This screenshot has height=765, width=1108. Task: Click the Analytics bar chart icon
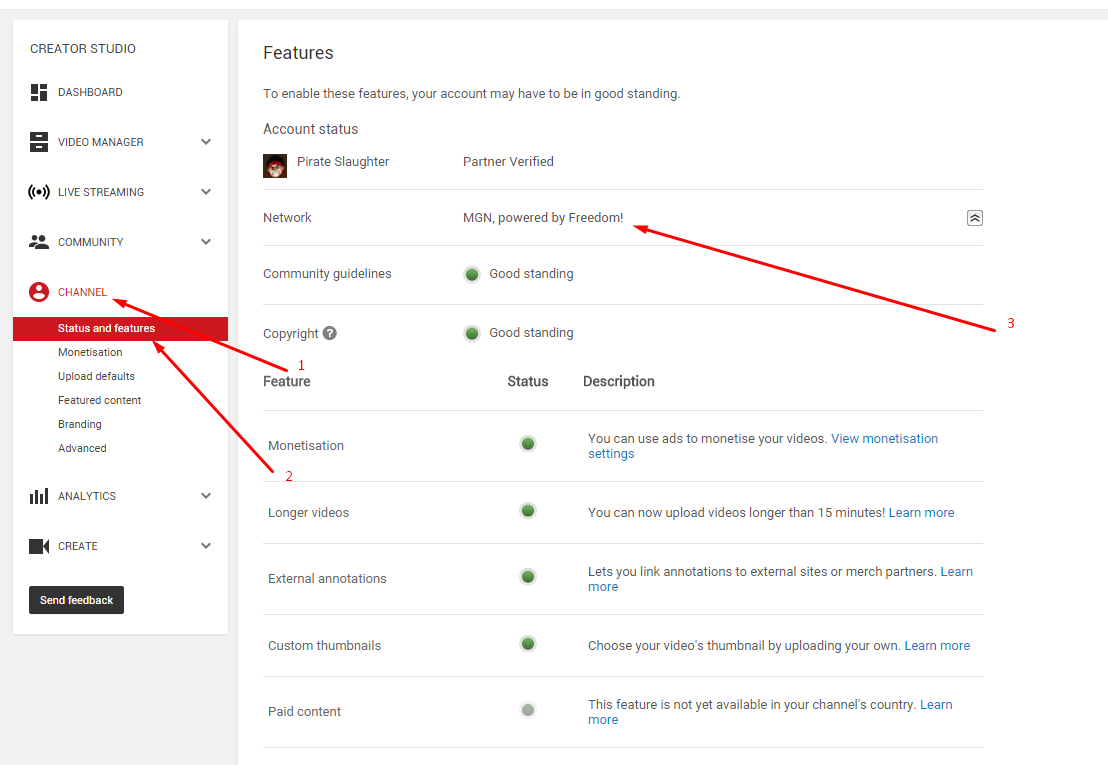39,496
